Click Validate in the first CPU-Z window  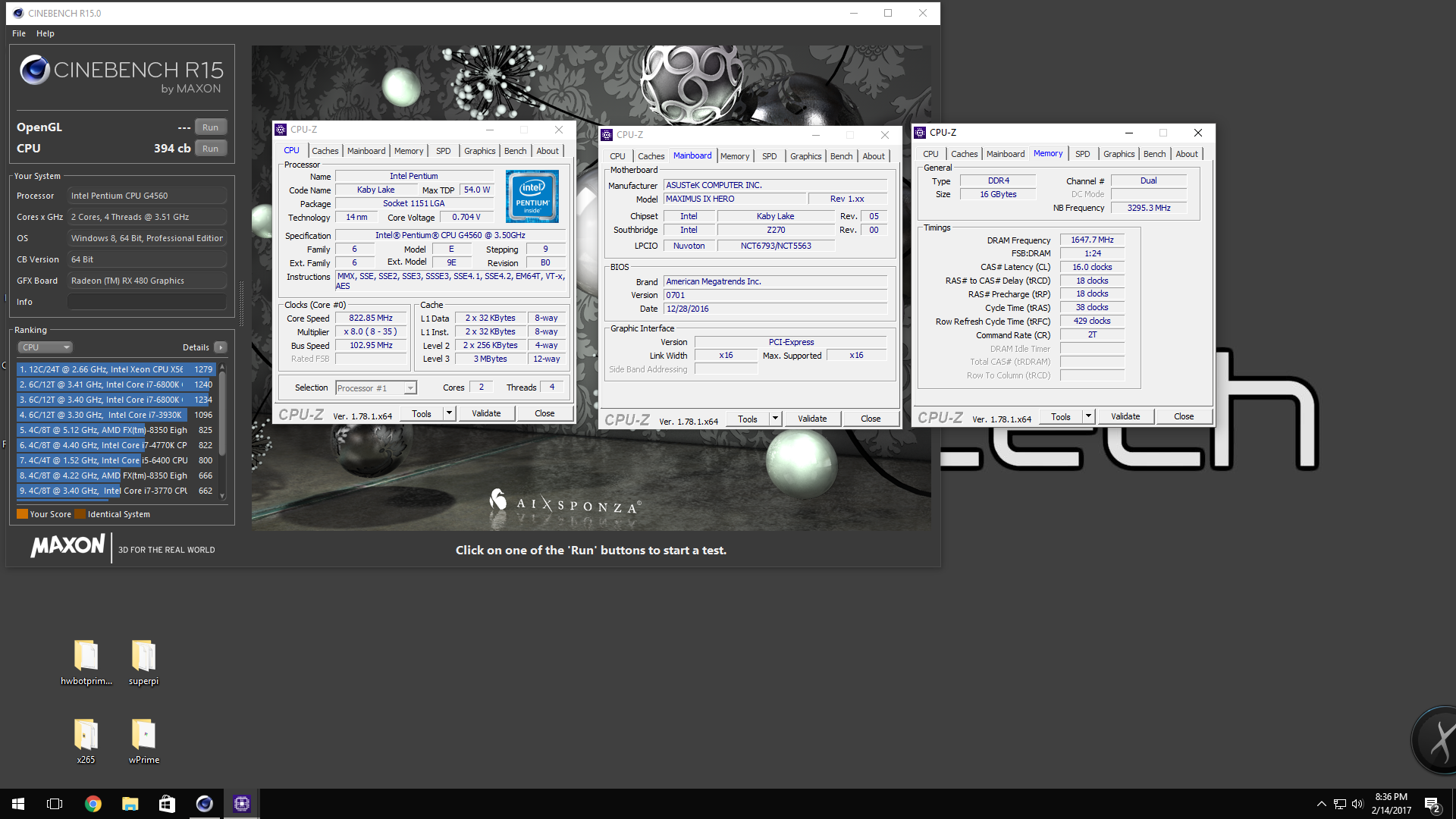(486, 413)
